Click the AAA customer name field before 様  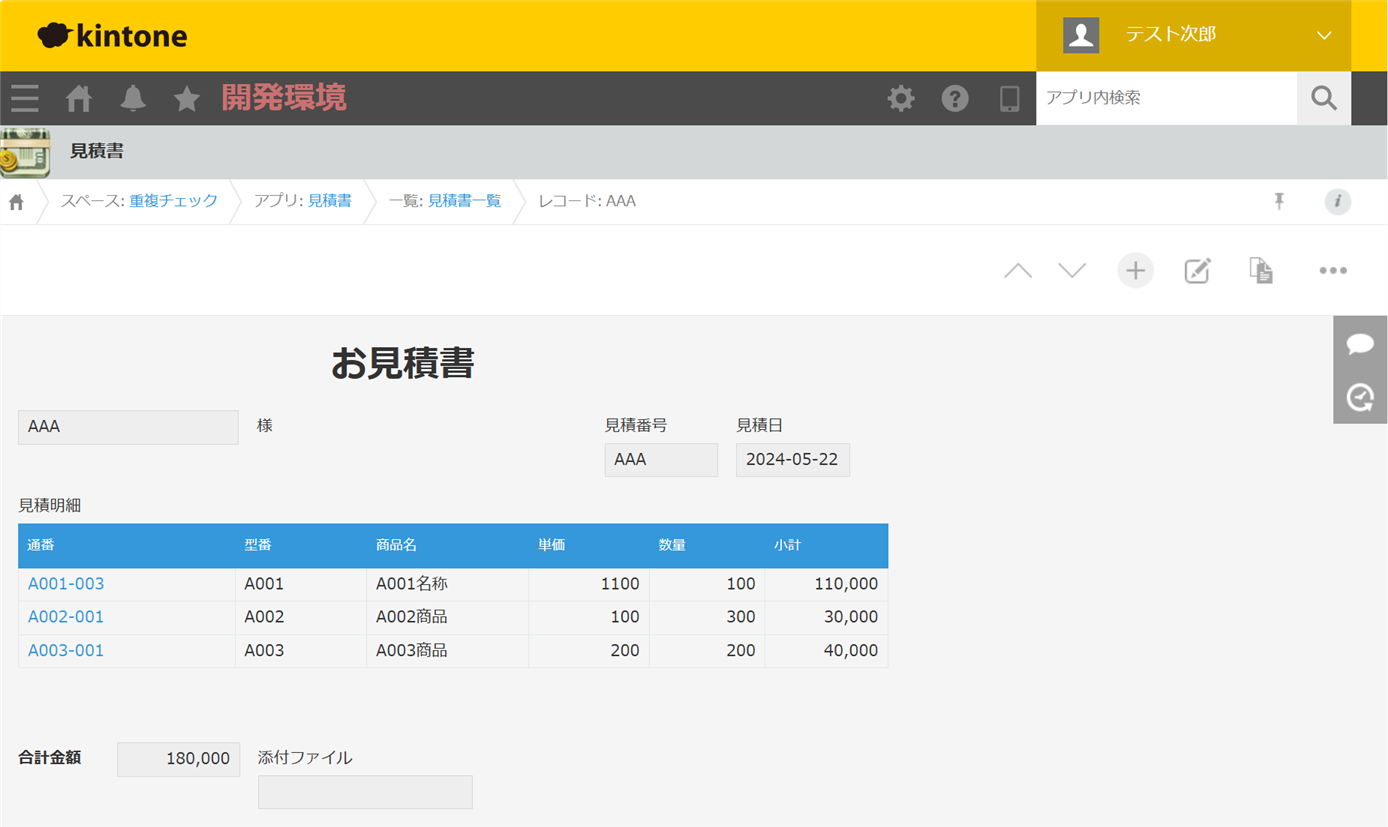point(128,427)
